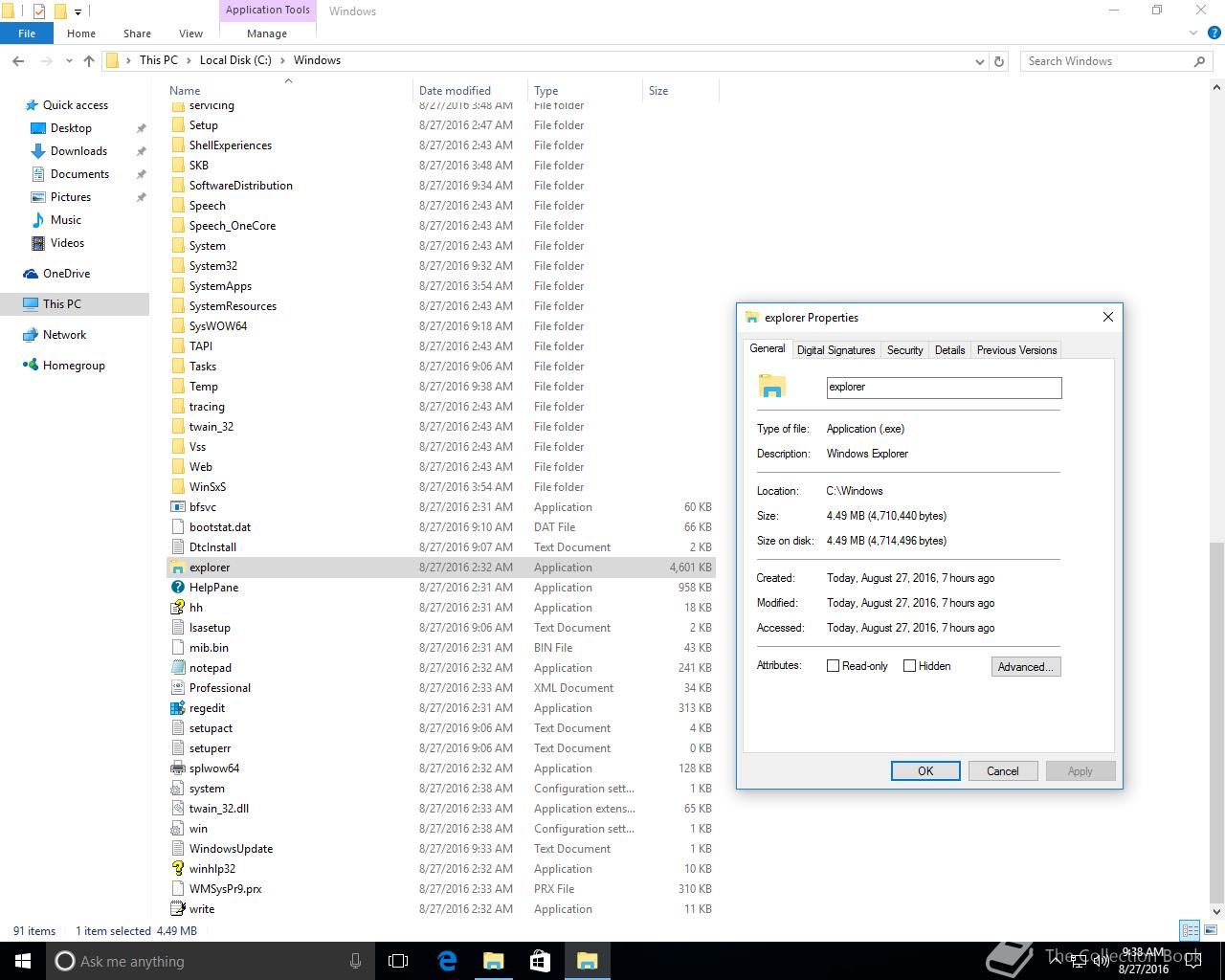Click the Desktop icon in Quick access
1225x980 pixels.
tap(38, 128)
